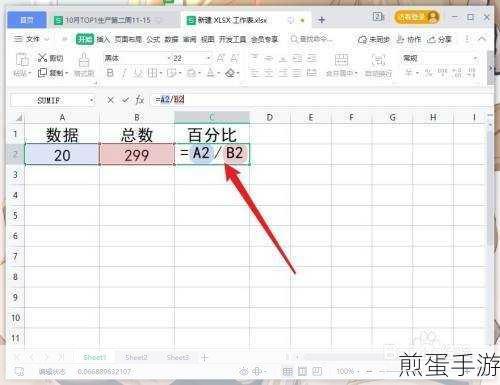Cancel formula entry with X icon

click(x=110, y=100)
